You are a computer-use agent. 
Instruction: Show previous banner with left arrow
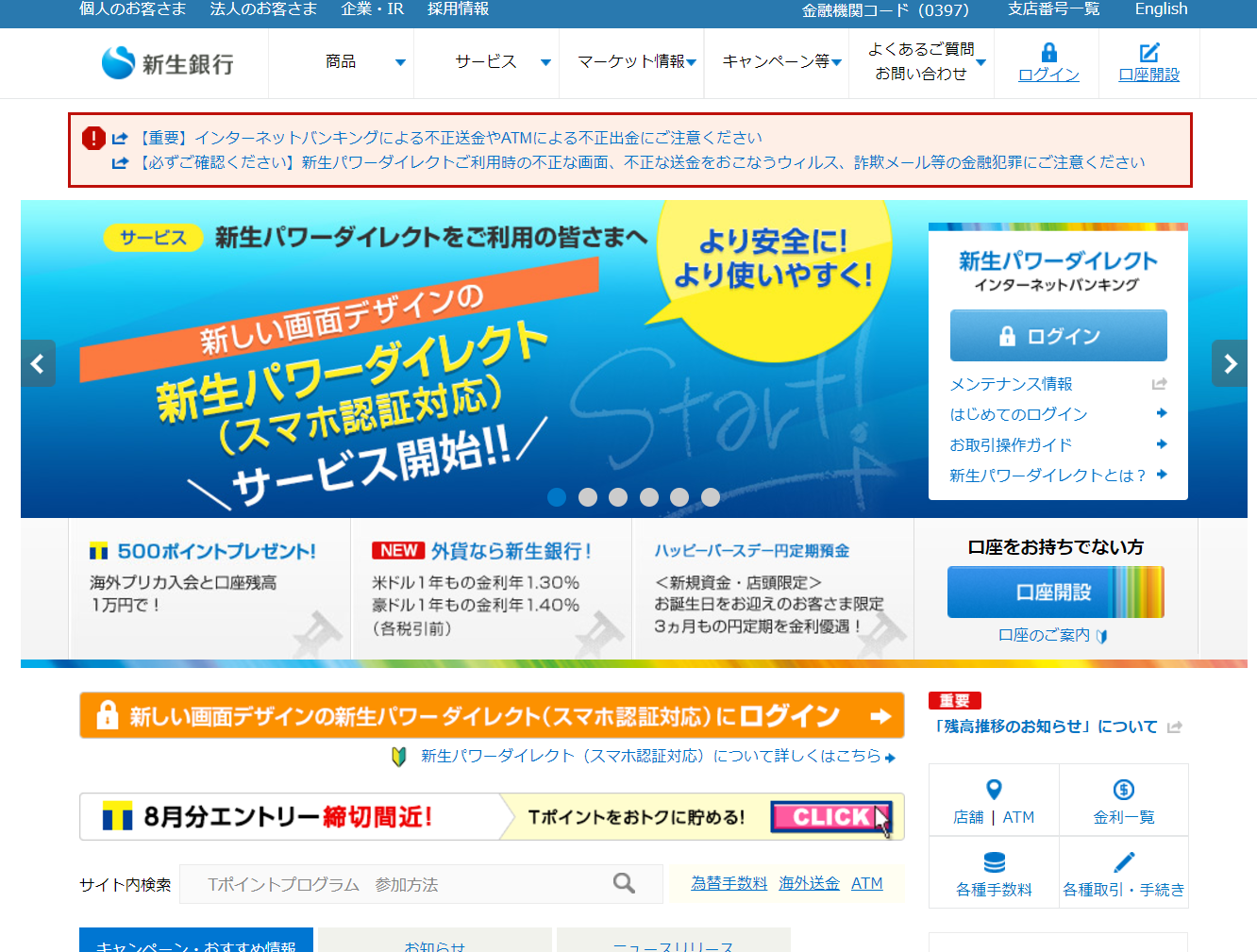click(38, 363)
